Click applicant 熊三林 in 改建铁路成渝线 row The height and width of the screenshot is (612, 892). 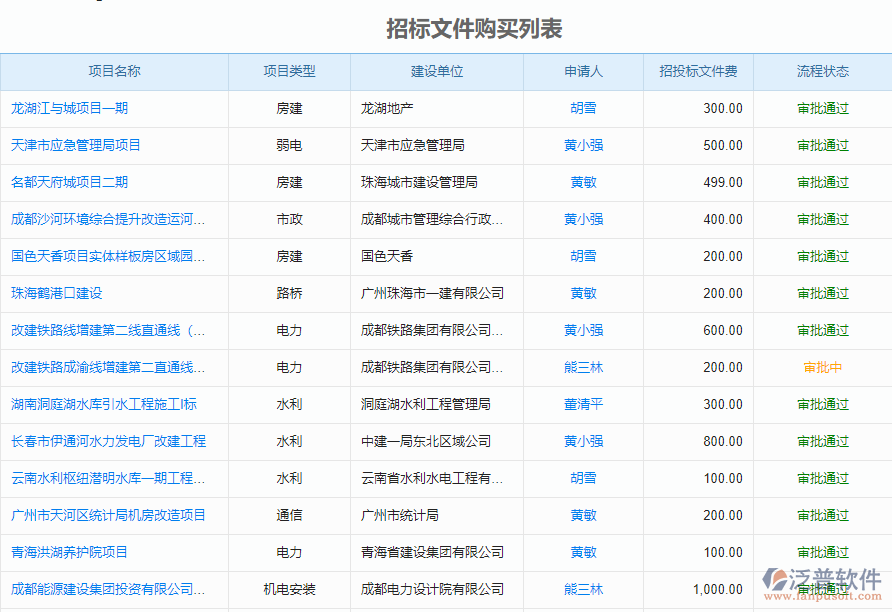pyautogui.click(x=583, y=367)
